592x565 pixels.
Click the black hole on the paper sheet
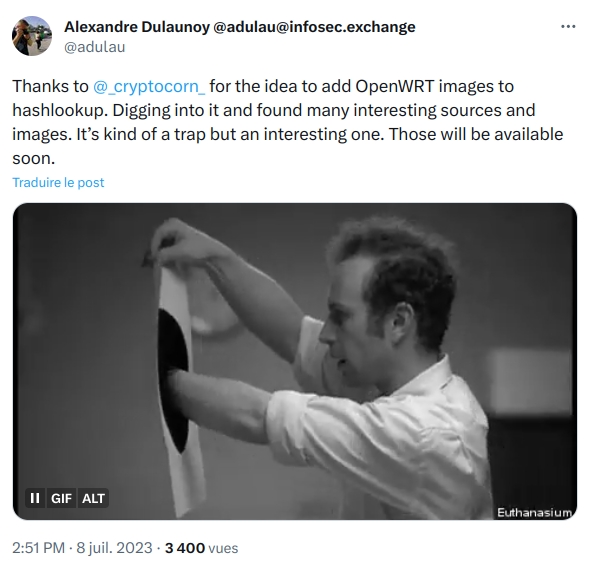coord(173,381)
